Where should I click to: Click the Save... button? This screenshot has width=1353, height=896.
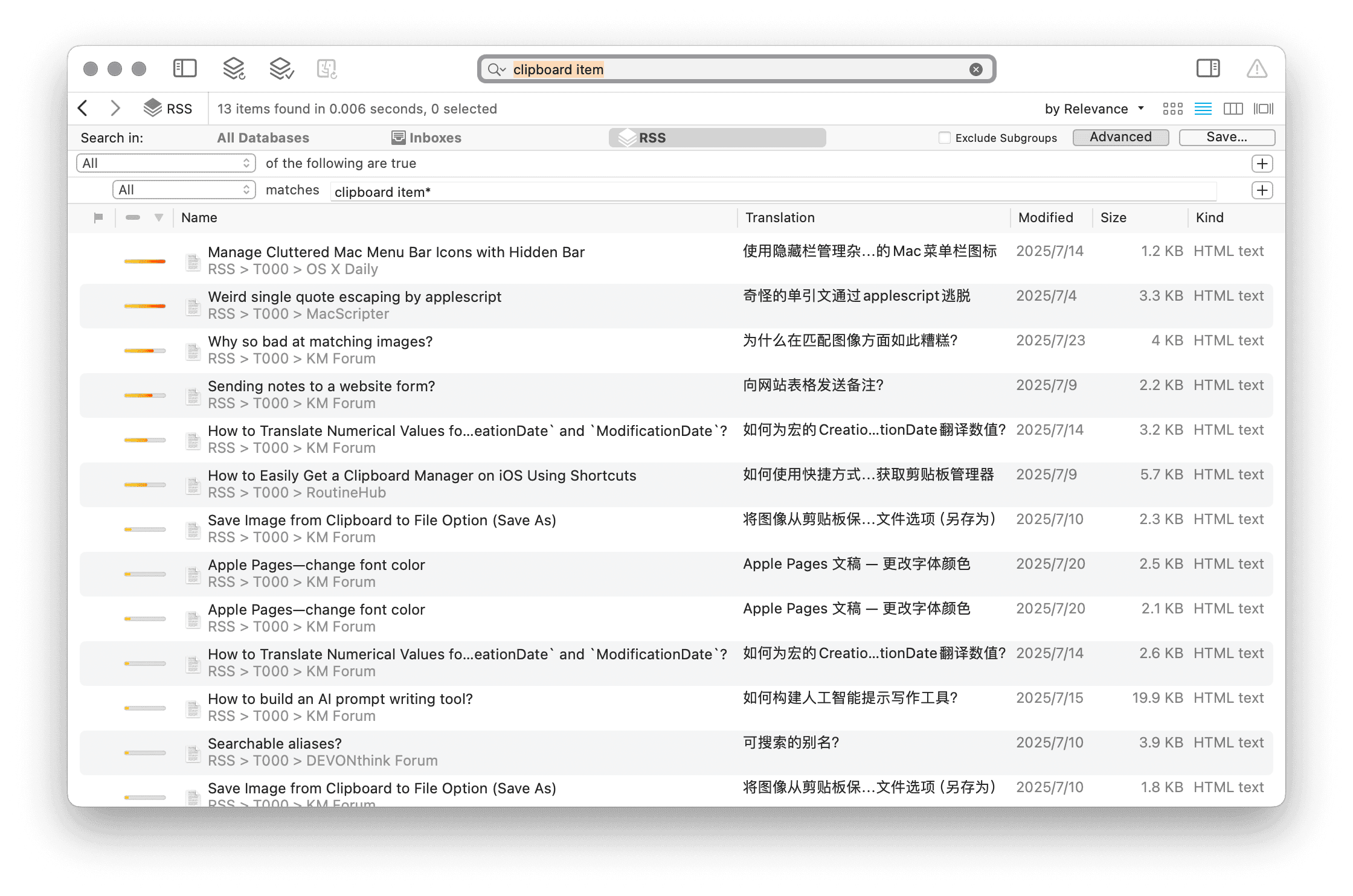coord(1226,138)
